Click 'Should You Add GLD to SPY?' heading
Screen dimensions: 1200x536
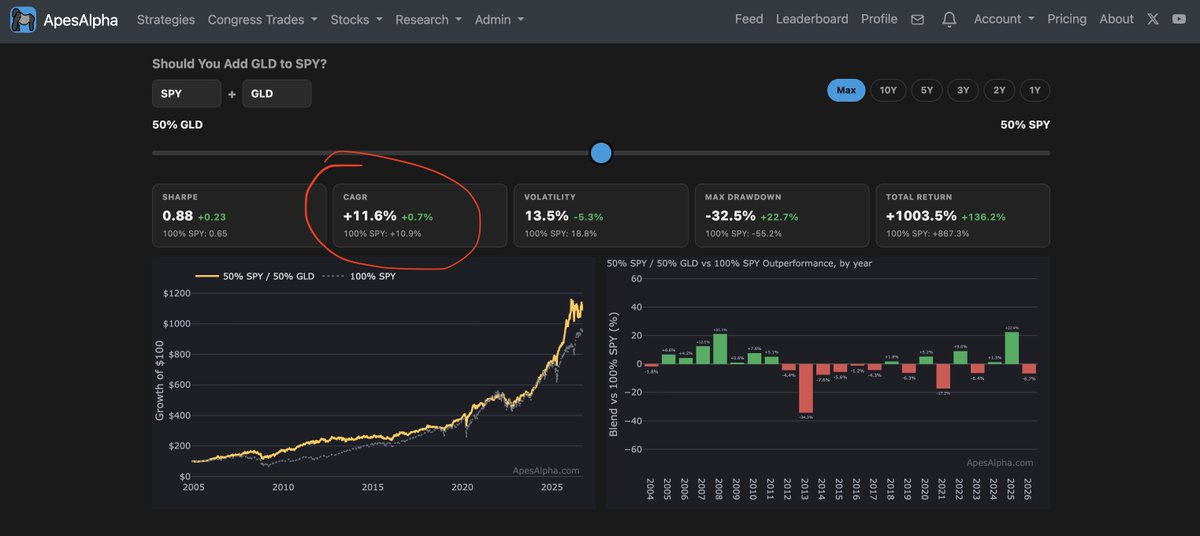pyautogui.click(x=240, y=64)
